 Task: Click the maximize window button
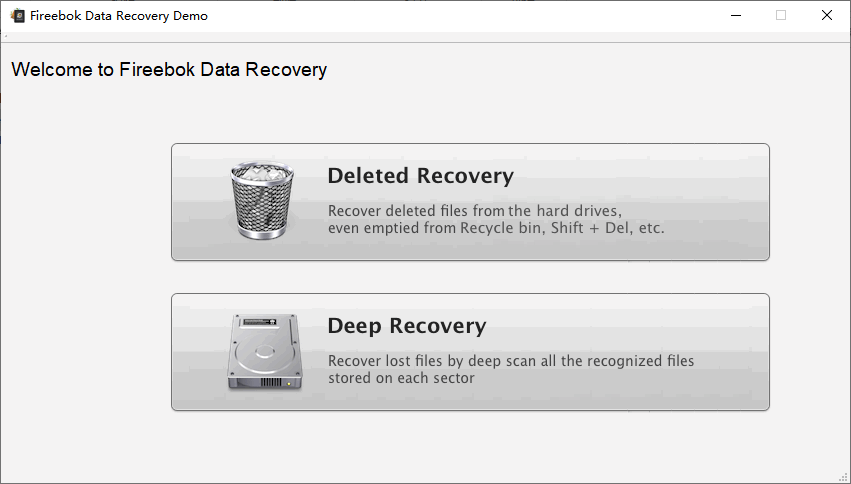(781, 16)
